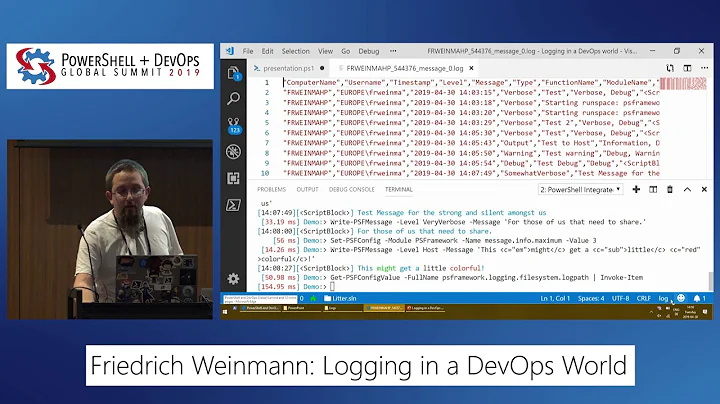Image resolution: width=720 pixels, height=404 pixels.
Task: Switch to the presentation.ps1 tab
Action: coord(288,68)
